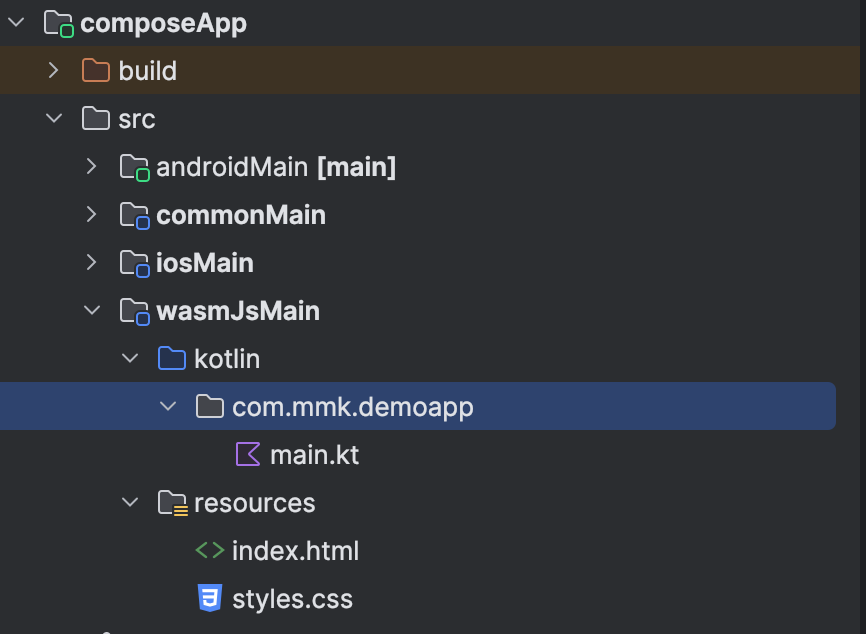
Task: Expand the build folder
Action: [x=53, y=70]
